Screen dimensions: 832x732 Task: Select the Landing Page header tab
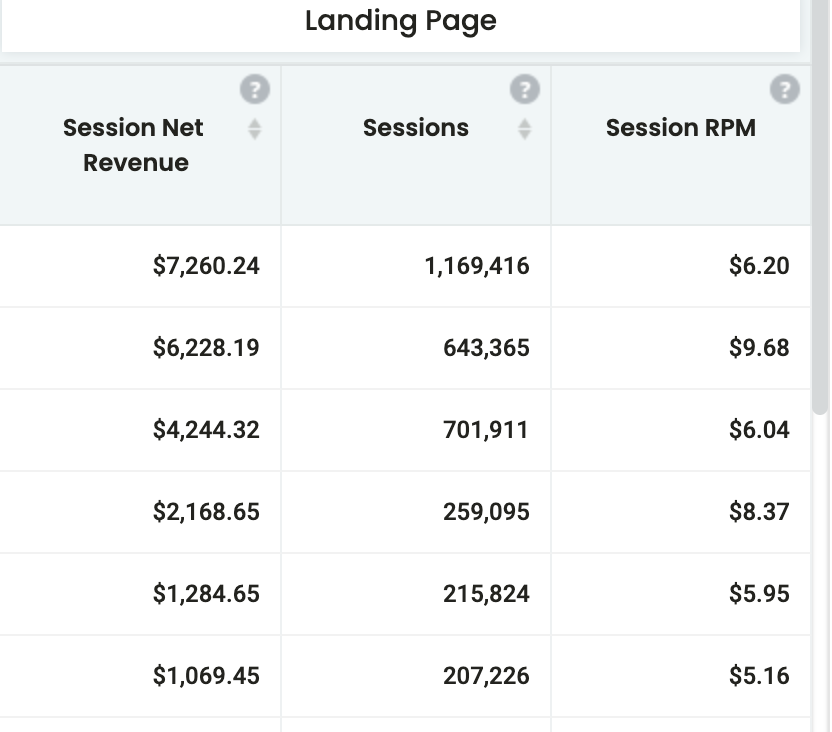click(x=400, y=21)
